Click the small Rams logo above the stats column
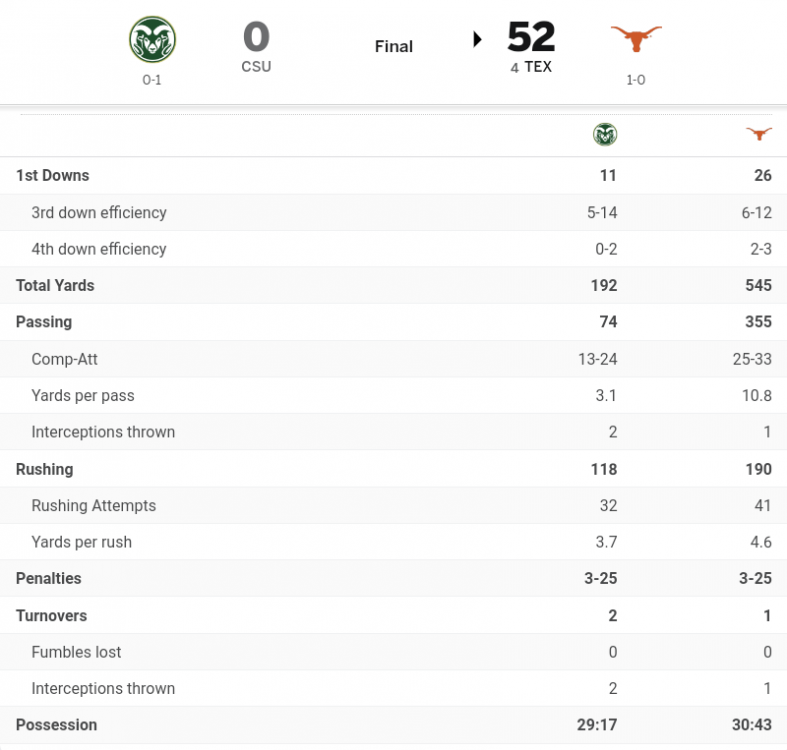The image size is (787, 750). point(604,134)
